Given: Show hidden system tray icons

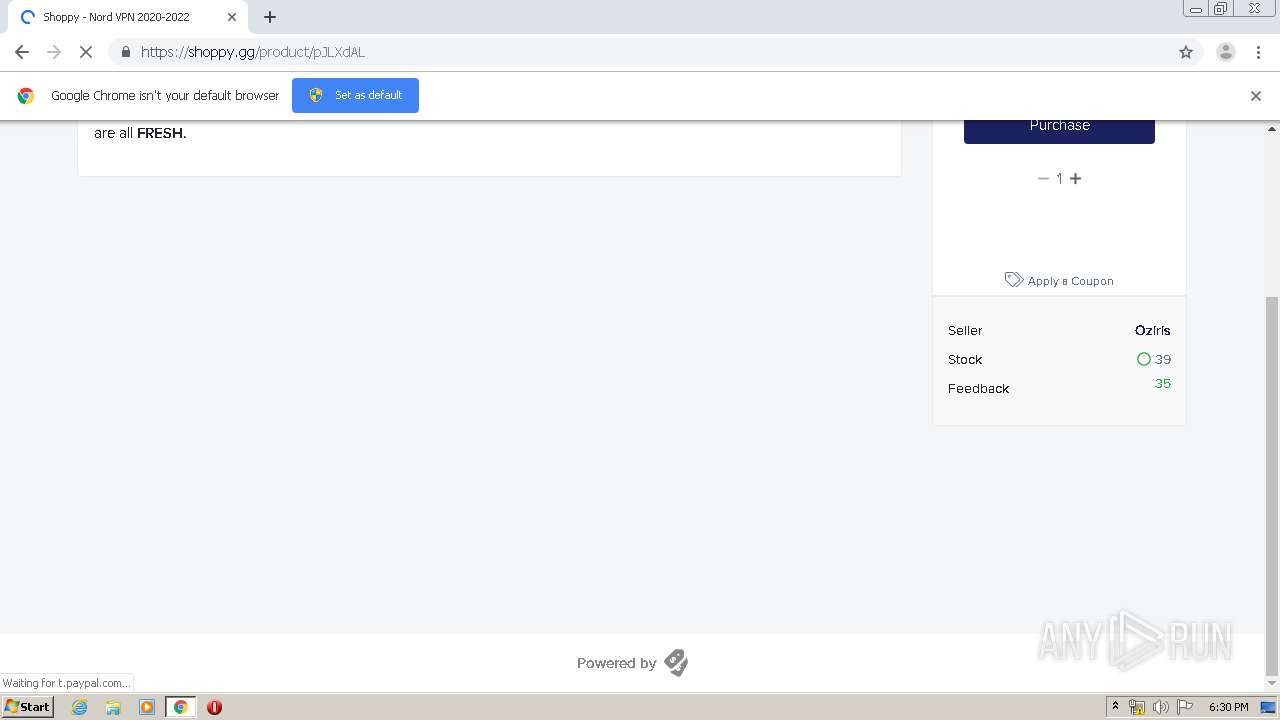Looking at the screenshot, I should pos(1115,707).
